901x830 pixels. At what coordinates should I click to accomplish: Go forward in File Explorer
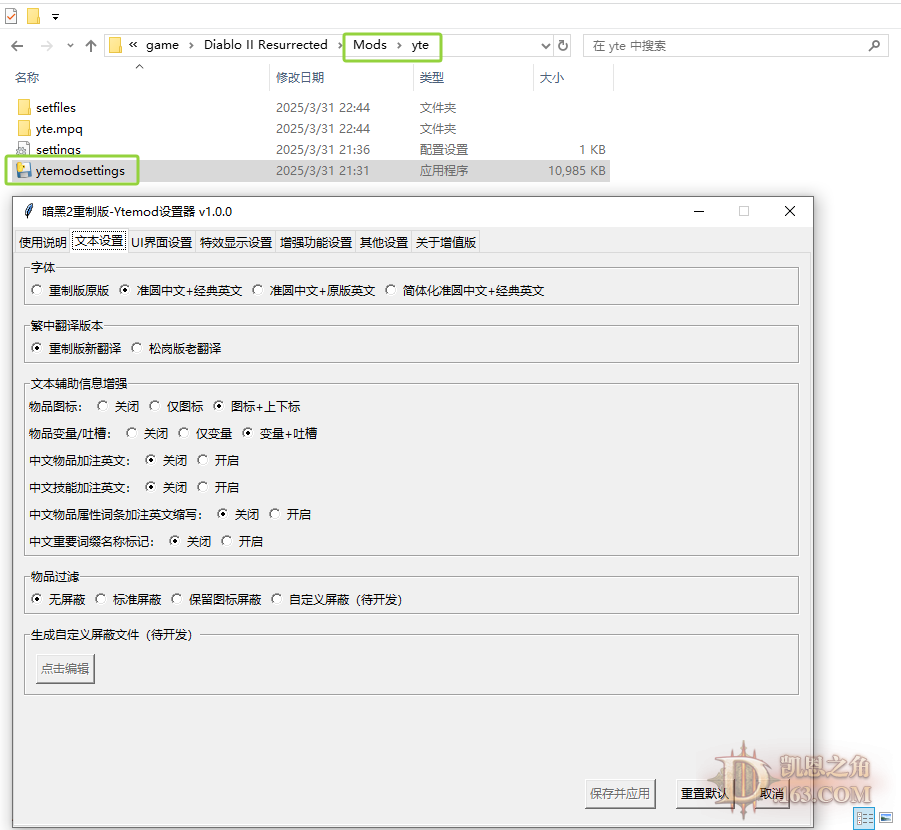[47, 46]
